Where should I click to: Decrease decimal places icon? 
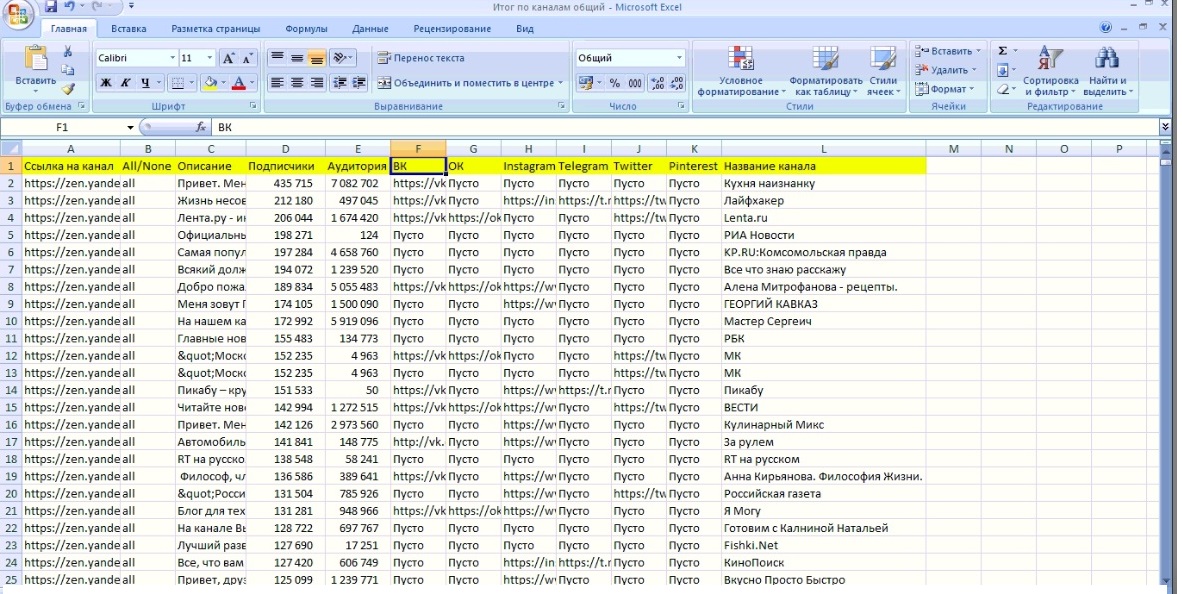click(677, 83)
